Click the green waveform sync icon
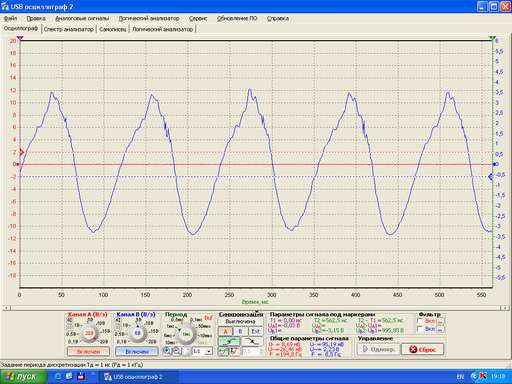 coord(223,351)
